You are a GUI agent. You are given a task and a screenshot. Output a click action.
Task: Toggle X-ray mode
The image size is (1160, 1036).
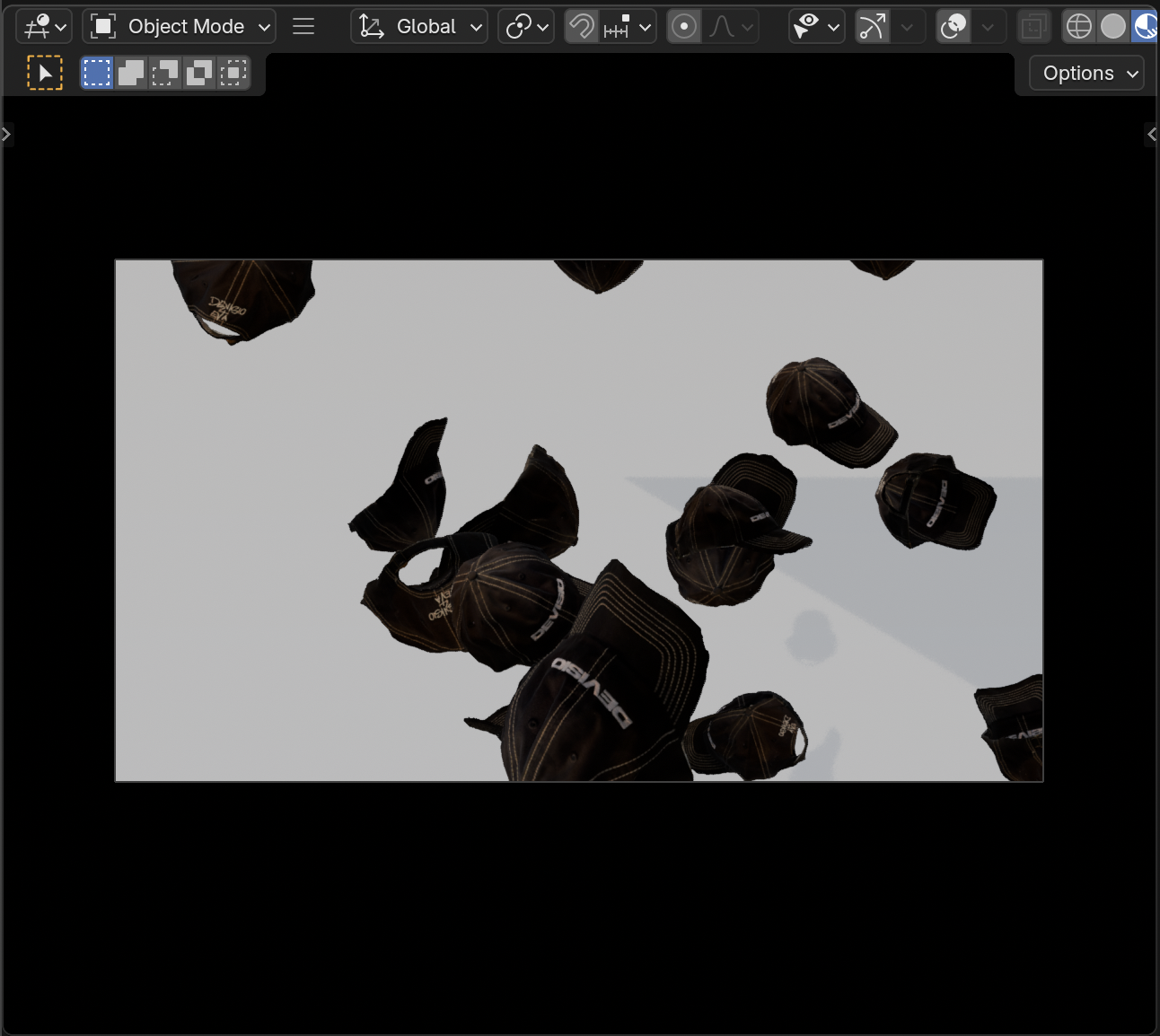[x=1034, y=27]
